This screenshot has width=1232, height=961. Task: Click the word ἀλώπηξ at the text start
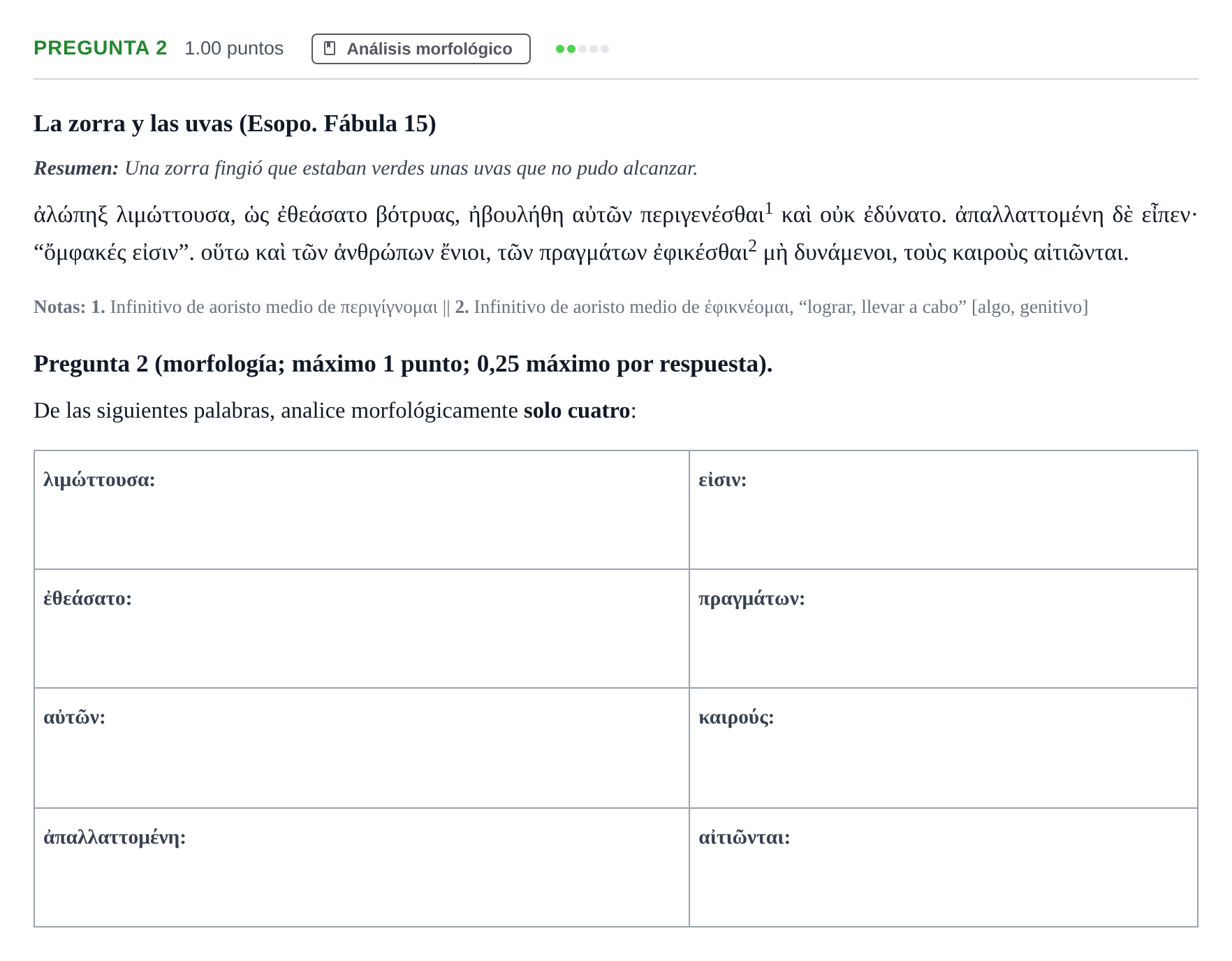(71, 215)
